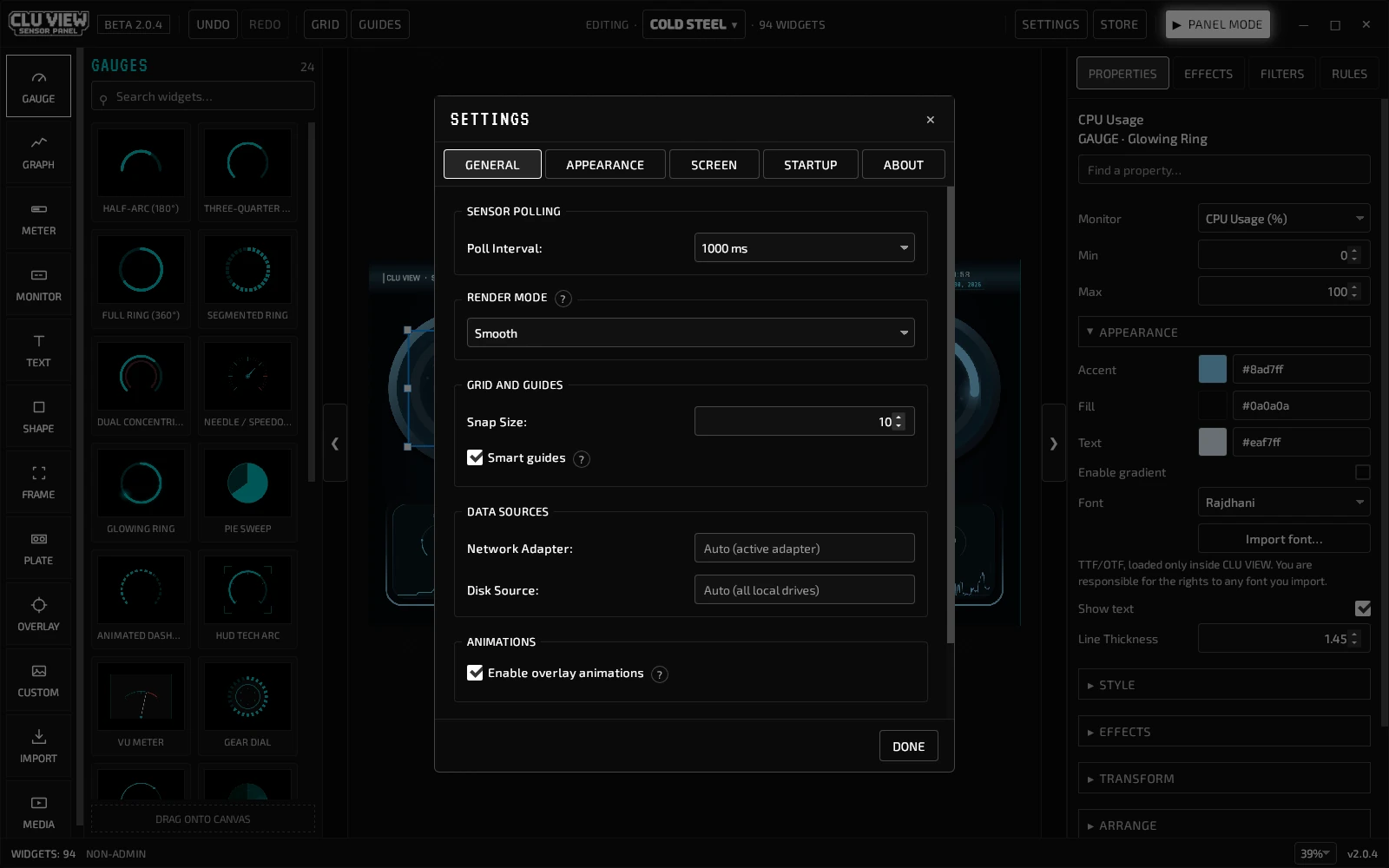This screenshot has width=1389, height=868.
Task: Click the Import sidebar icon
Action: coord(38,746)
